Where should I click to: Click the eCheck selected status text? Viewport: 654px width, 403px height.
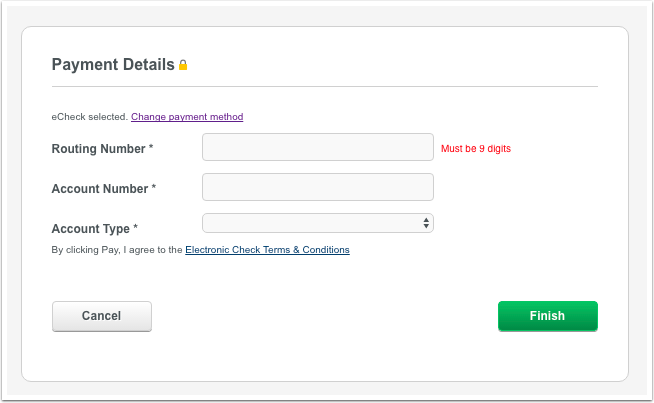(x=90, y=117)
